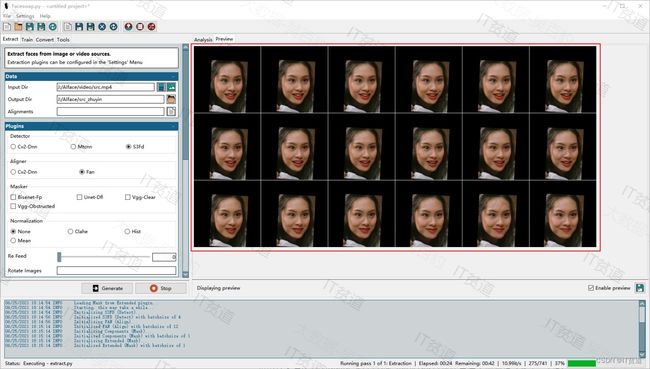The image size is (650, 369).
Task: Browse for Output Dir folder icon
Action: [x=171, y=99]
